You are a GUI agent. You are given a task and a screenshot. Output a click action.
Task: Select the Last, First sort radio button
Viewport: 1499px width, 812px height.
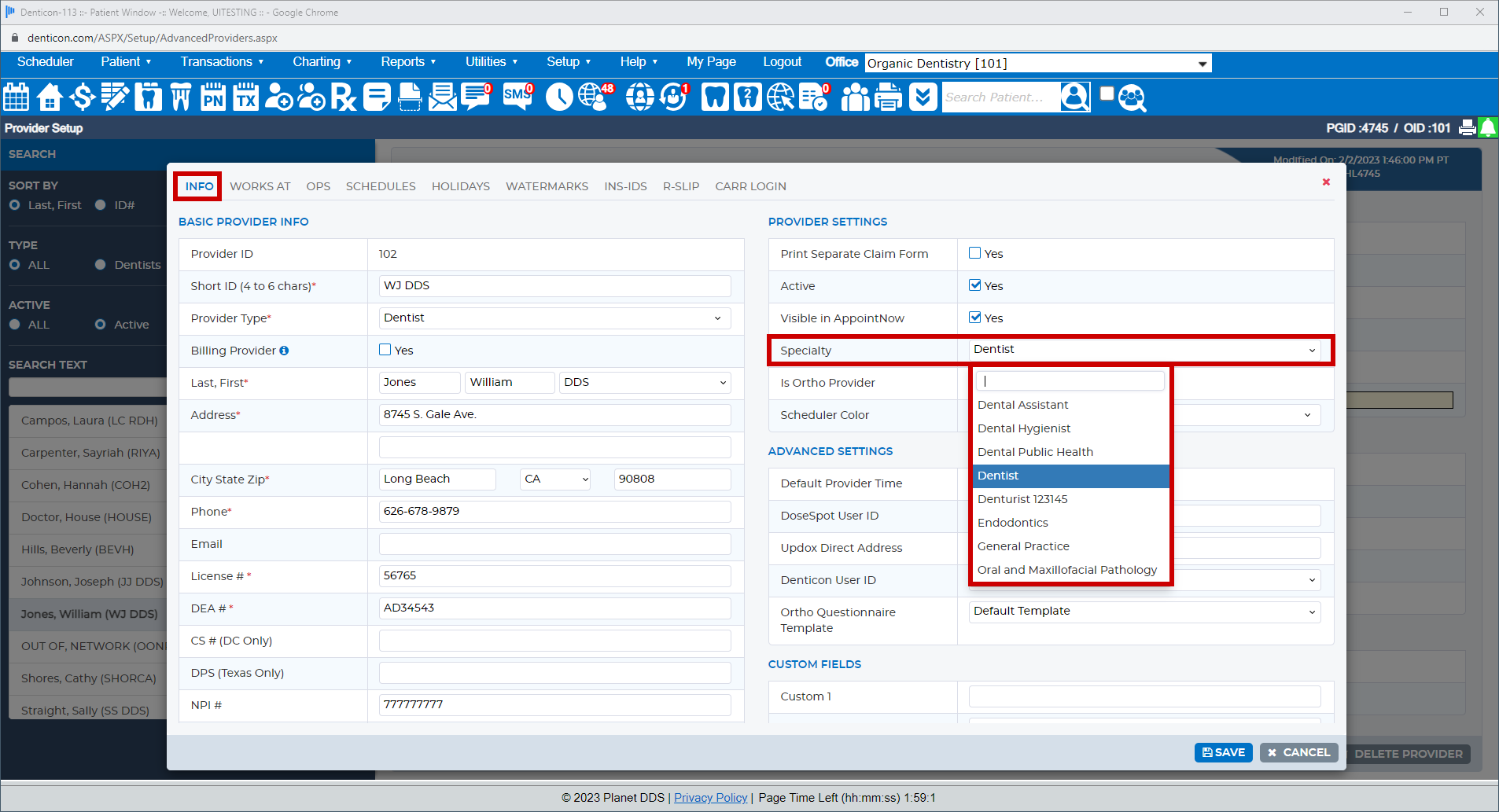click(x=15, y=205)
